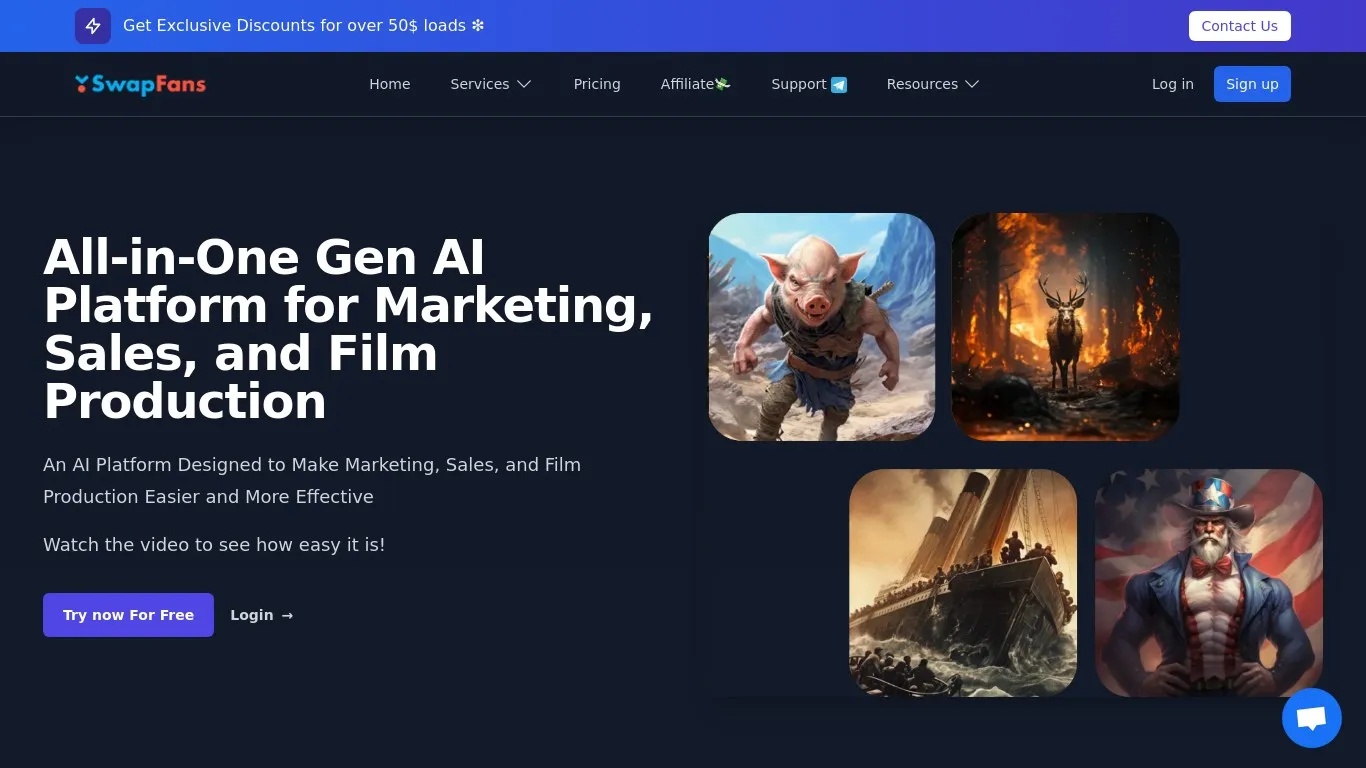The width and height of the screenshot is (1366, 768).
Task: Click the chevron beside Services
Action: pos(524,84)
